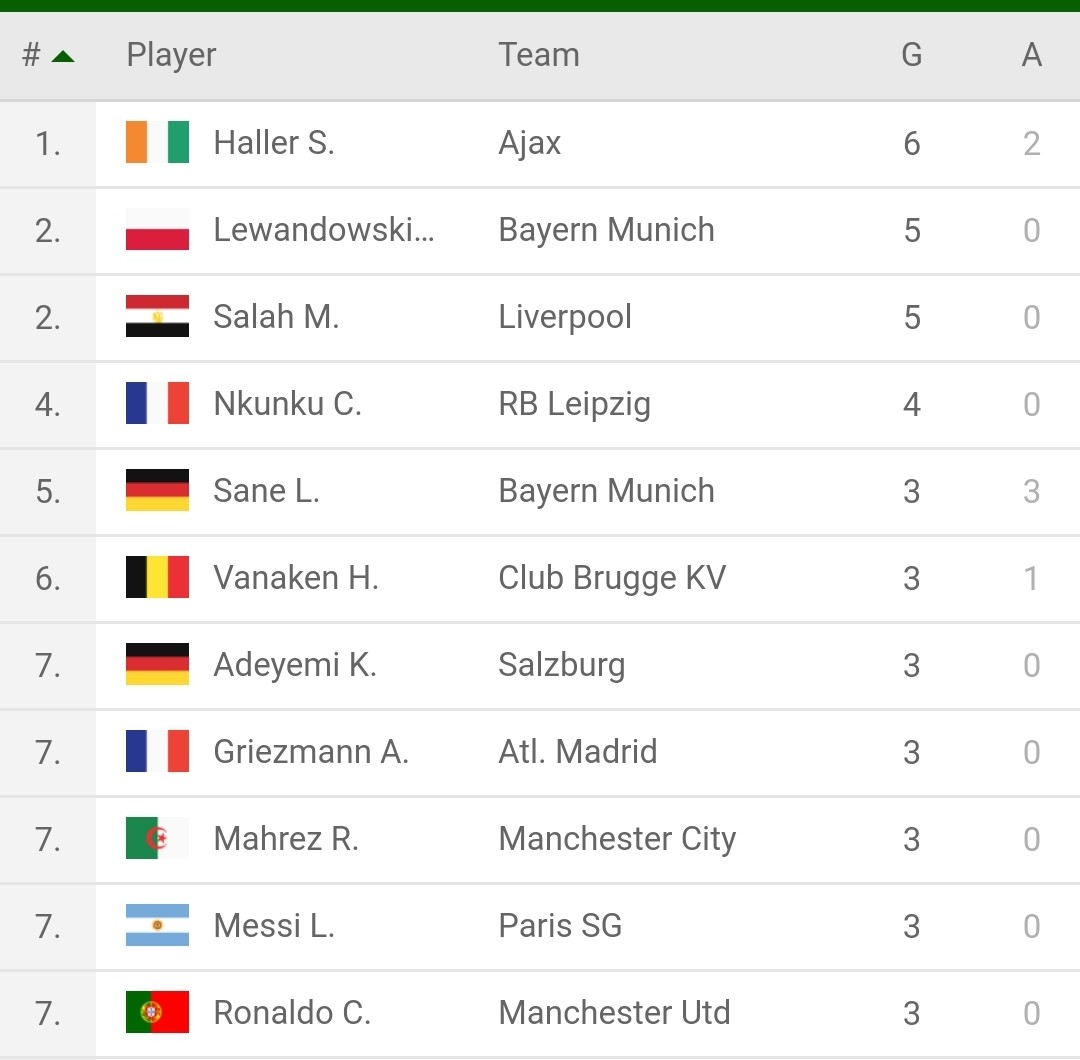Click the French flag beside Nkunku C.
The image size is (1080, 1060).
[157, 403]
